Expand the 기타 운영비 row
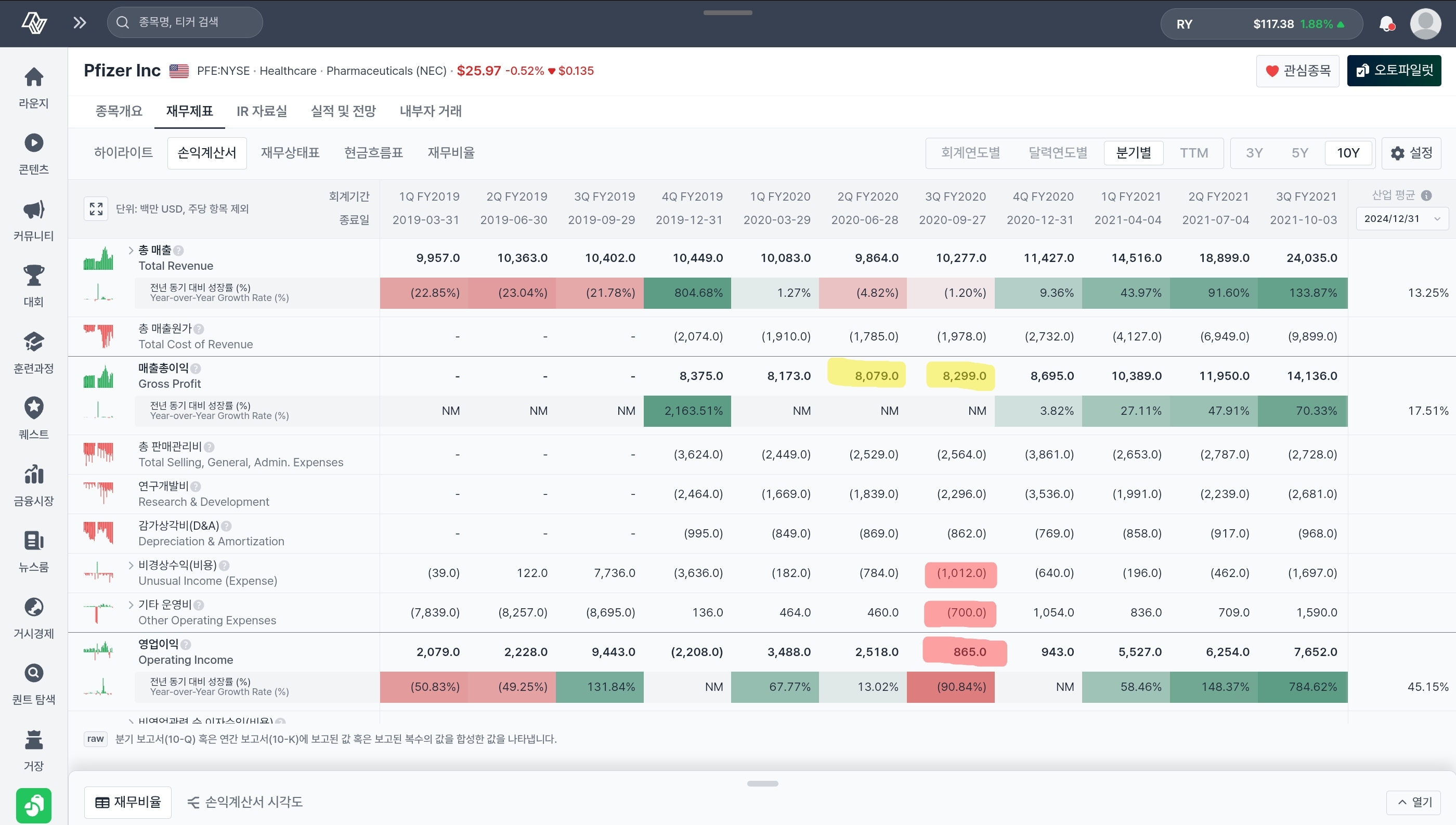 coord(131,605)
